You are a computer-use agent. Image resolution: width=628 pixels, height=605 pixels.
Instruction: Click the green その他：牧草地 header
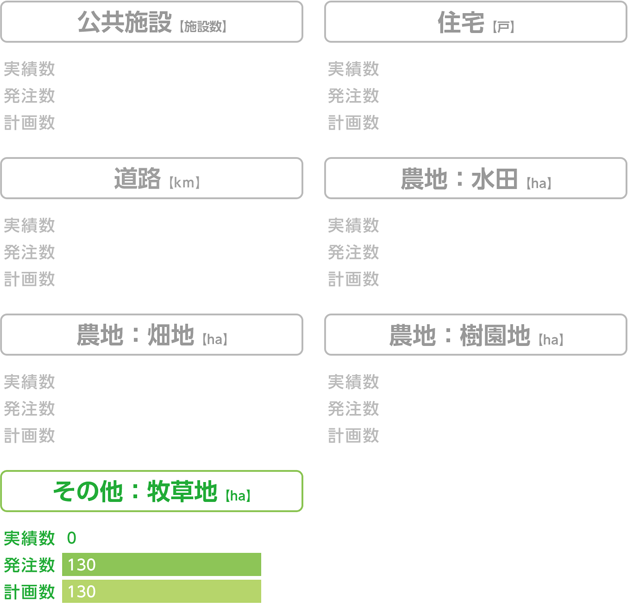tap(152, 491)
